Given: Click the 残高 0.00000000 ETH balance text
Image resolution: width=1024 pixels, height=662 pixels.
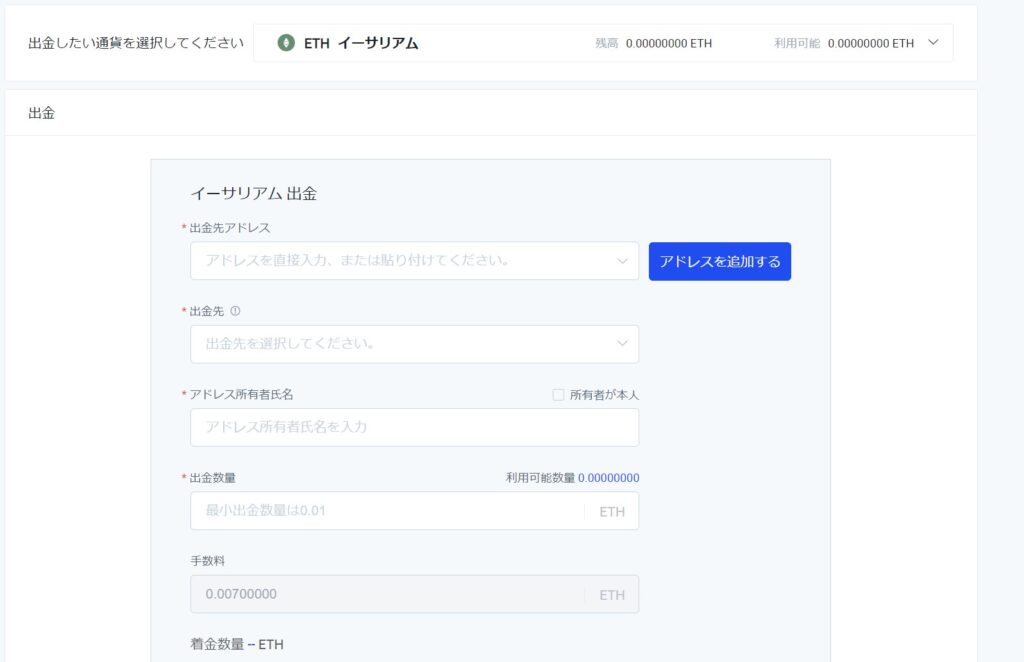Looking at the screenshot, I should tap(654, 43).
